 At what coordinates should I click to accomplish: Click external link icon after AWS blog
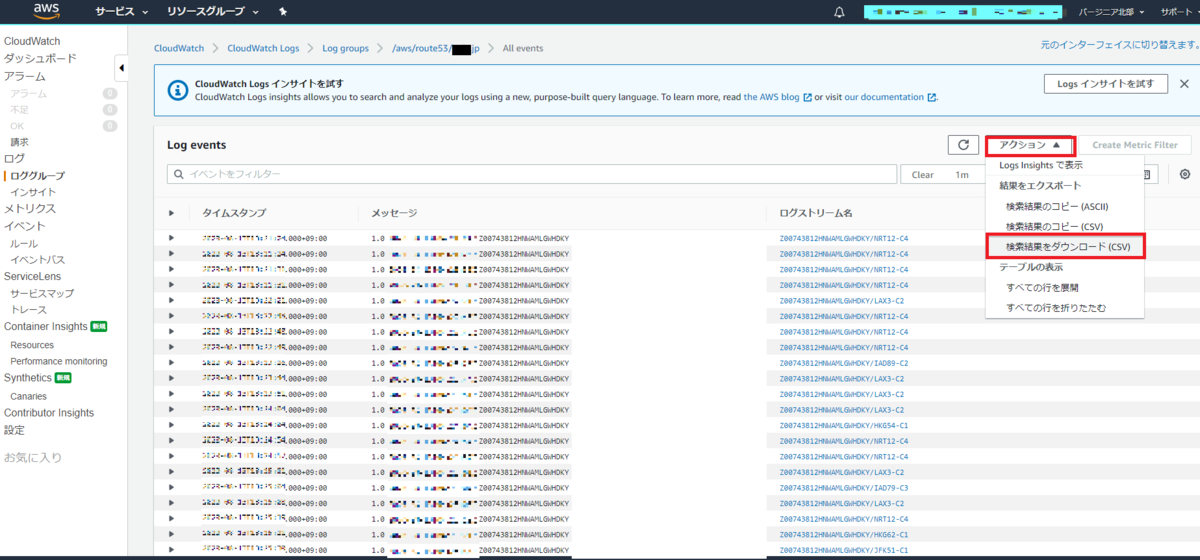click(x=807, y=98)
